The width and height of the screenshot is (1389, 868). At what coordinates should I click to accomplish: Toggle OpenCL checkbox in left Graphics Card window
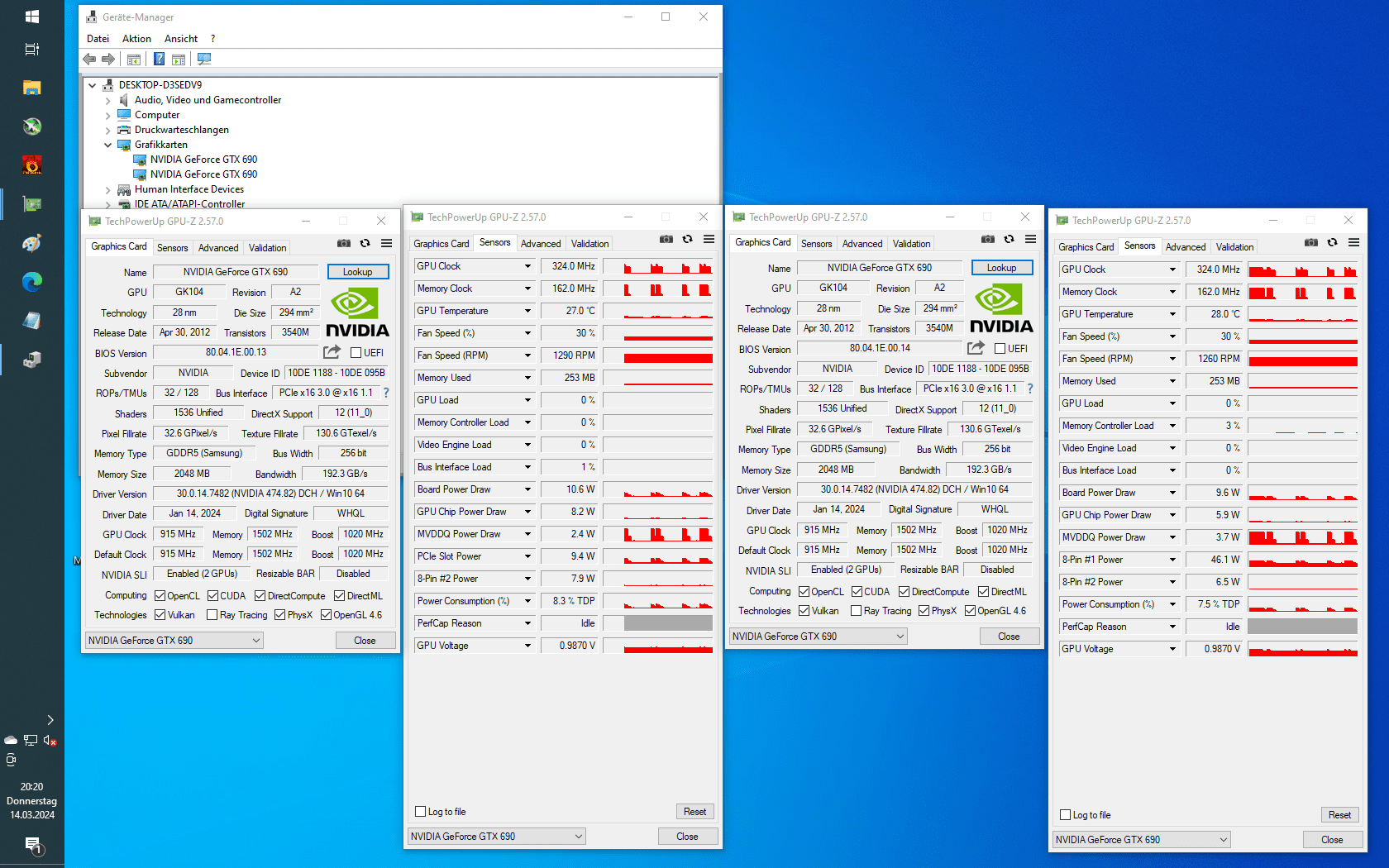160,596
